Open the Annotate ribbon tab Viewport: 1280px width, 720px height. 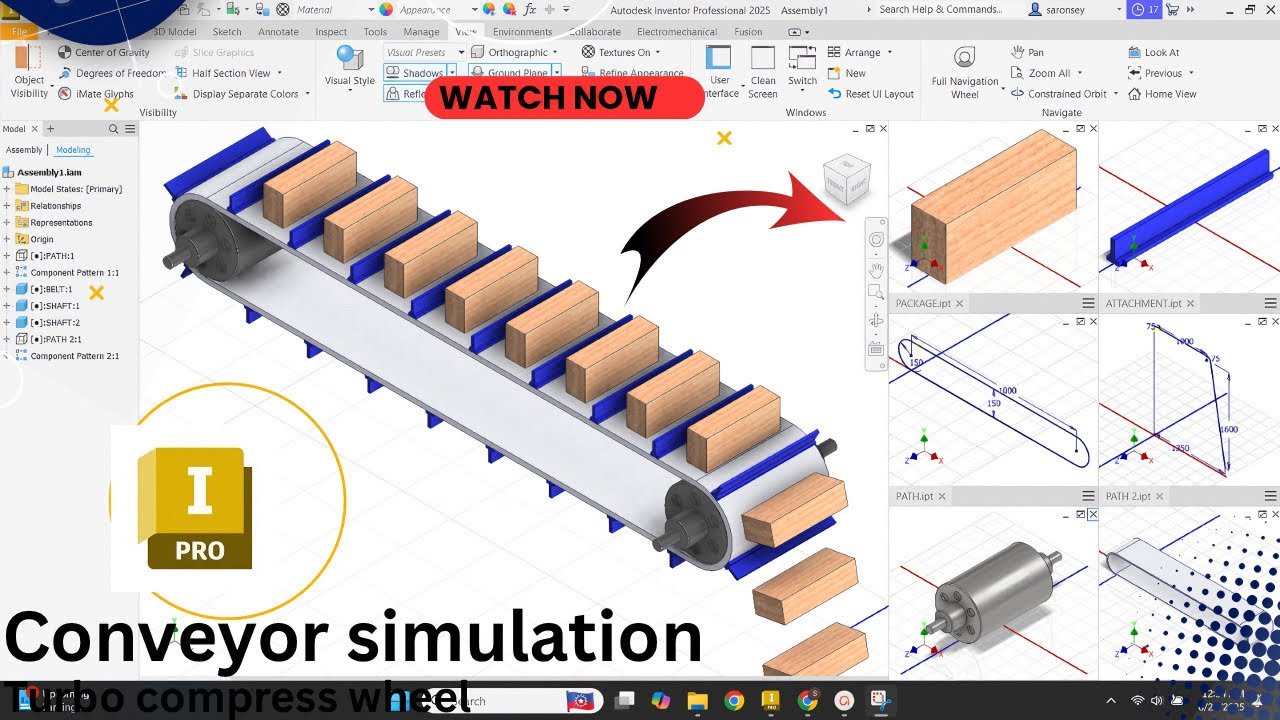tap(278, 32)
